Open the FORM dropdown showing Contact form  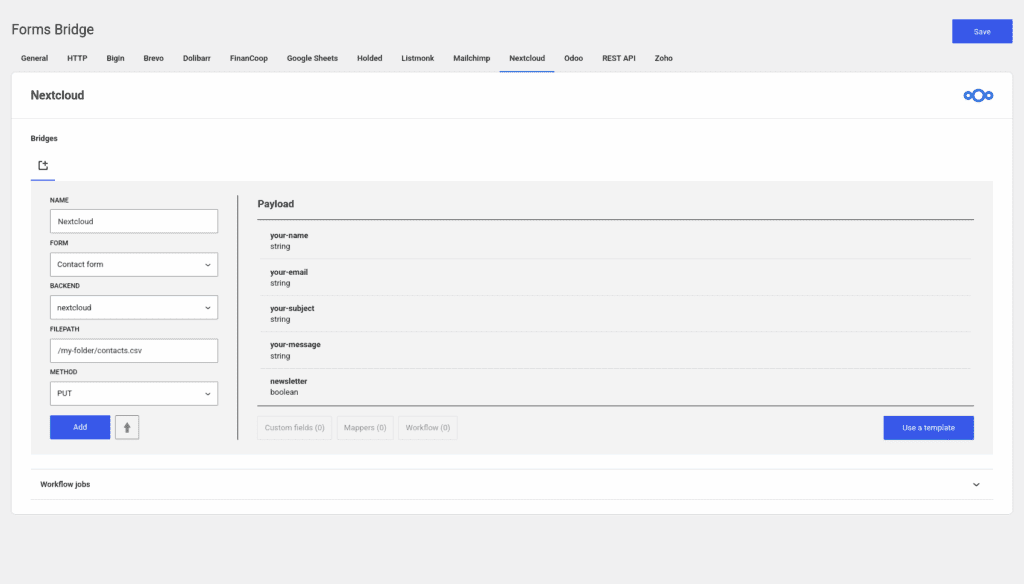133,264
